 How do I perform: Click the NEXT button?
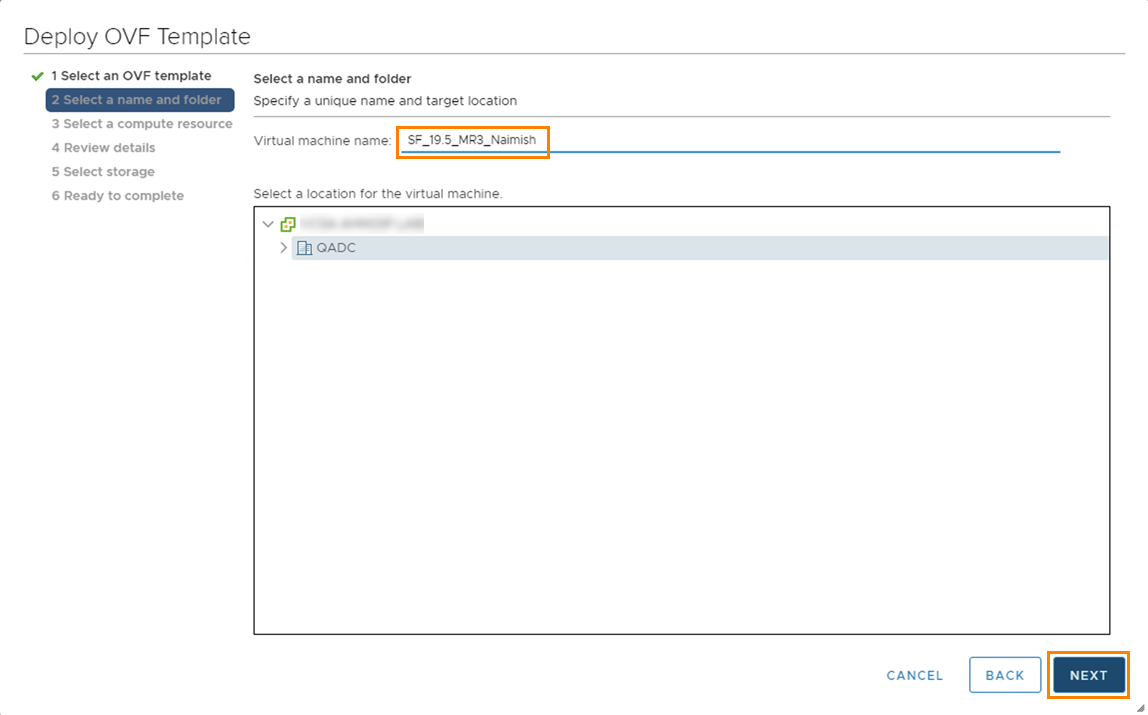[x=1088, y=675]
